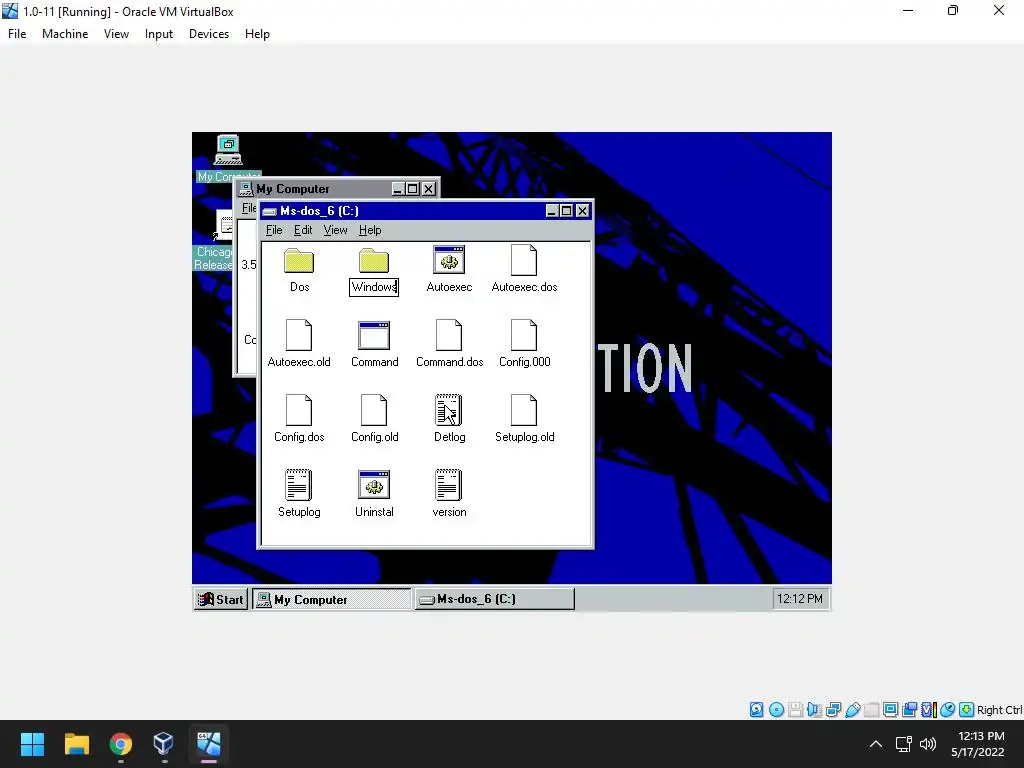Minimize the Ms-dos_6 (C:) window

[552, 211]
